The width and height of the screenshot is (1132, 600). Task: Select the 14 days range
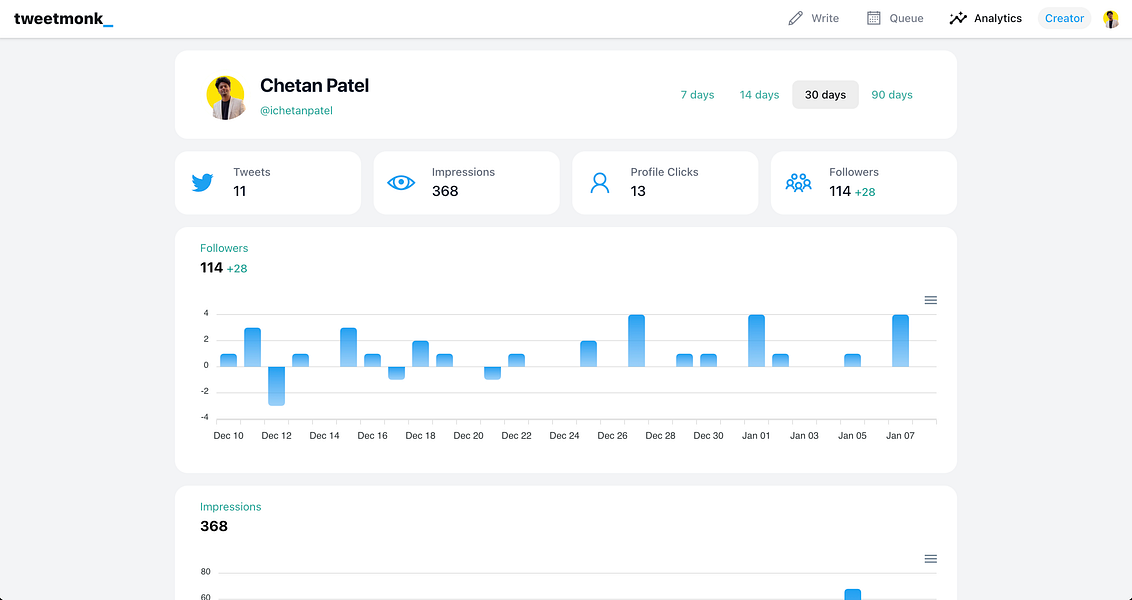pyautogui.click(x=759, y=95)
